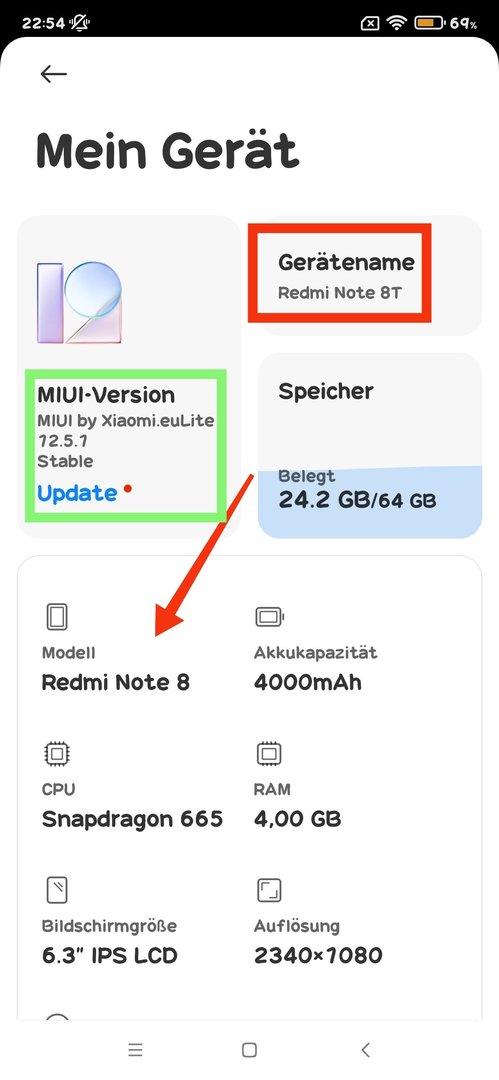Open recent apps via navigation menu icon
This screenshot has width=499, height=1080.
(135, 1050)
